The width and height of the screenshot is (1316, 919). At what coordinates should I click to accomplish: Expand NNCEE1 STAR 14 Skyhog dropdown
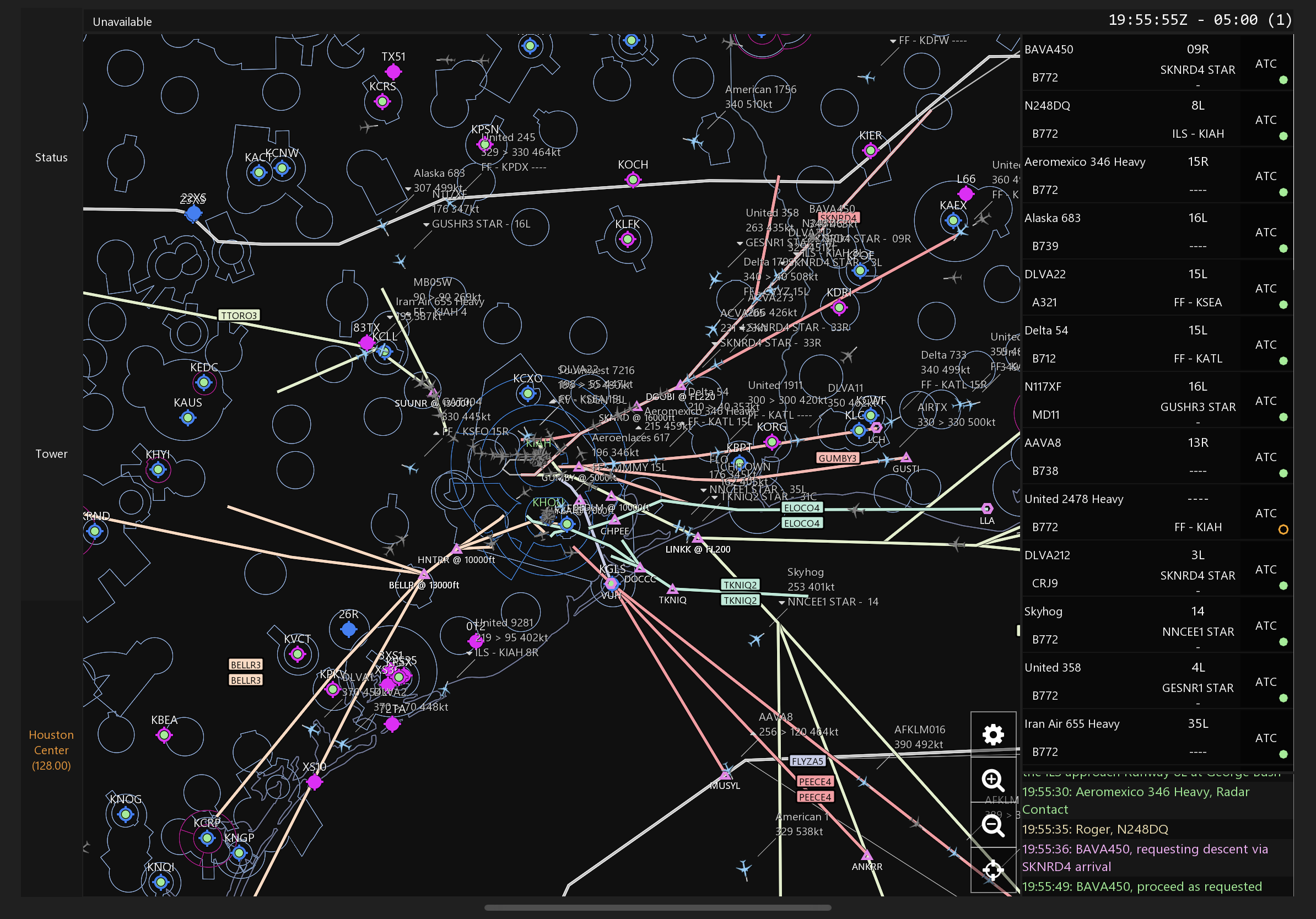click(x=781, y=602)
